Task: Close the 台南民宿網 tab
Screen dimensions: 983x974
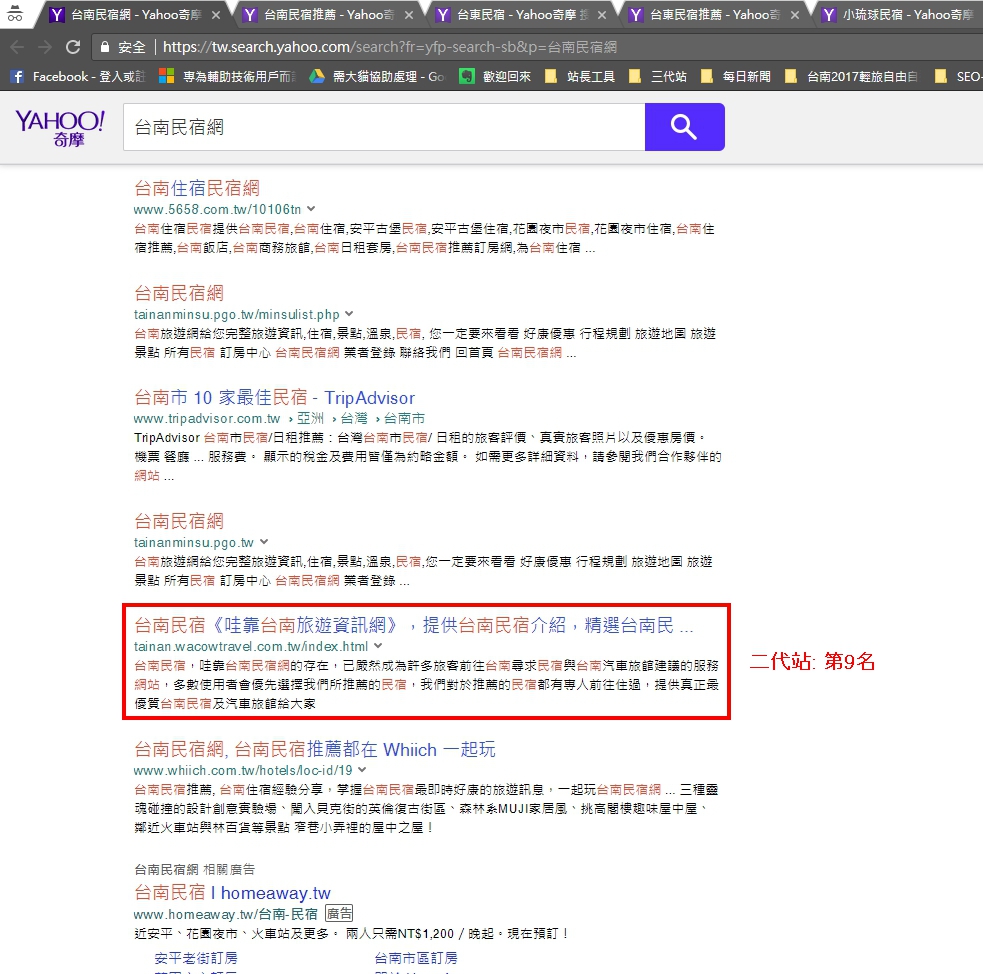Action: [x=216, y=14]
